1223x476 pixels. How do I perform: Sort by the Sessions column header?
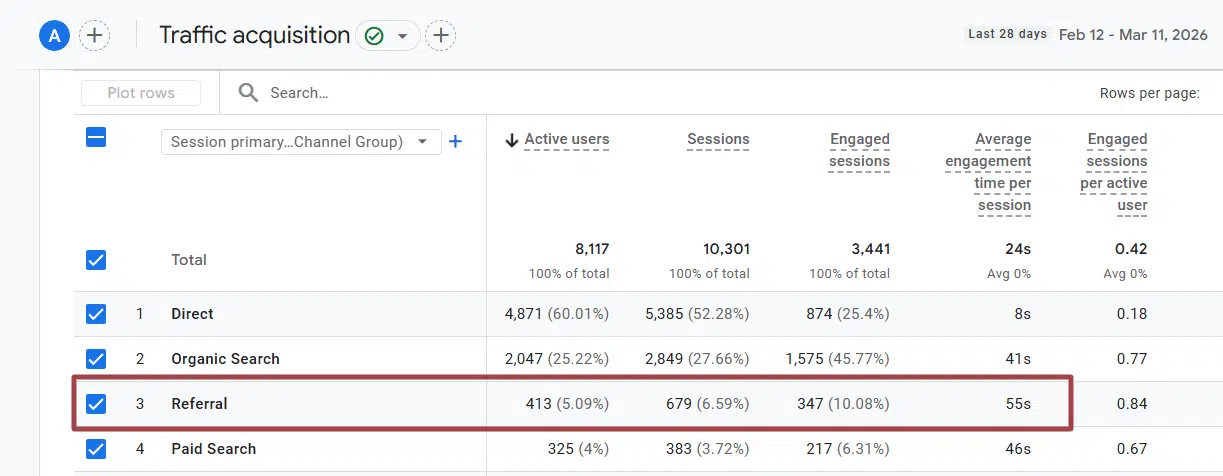pyautogui.click(x=718, y=140)
